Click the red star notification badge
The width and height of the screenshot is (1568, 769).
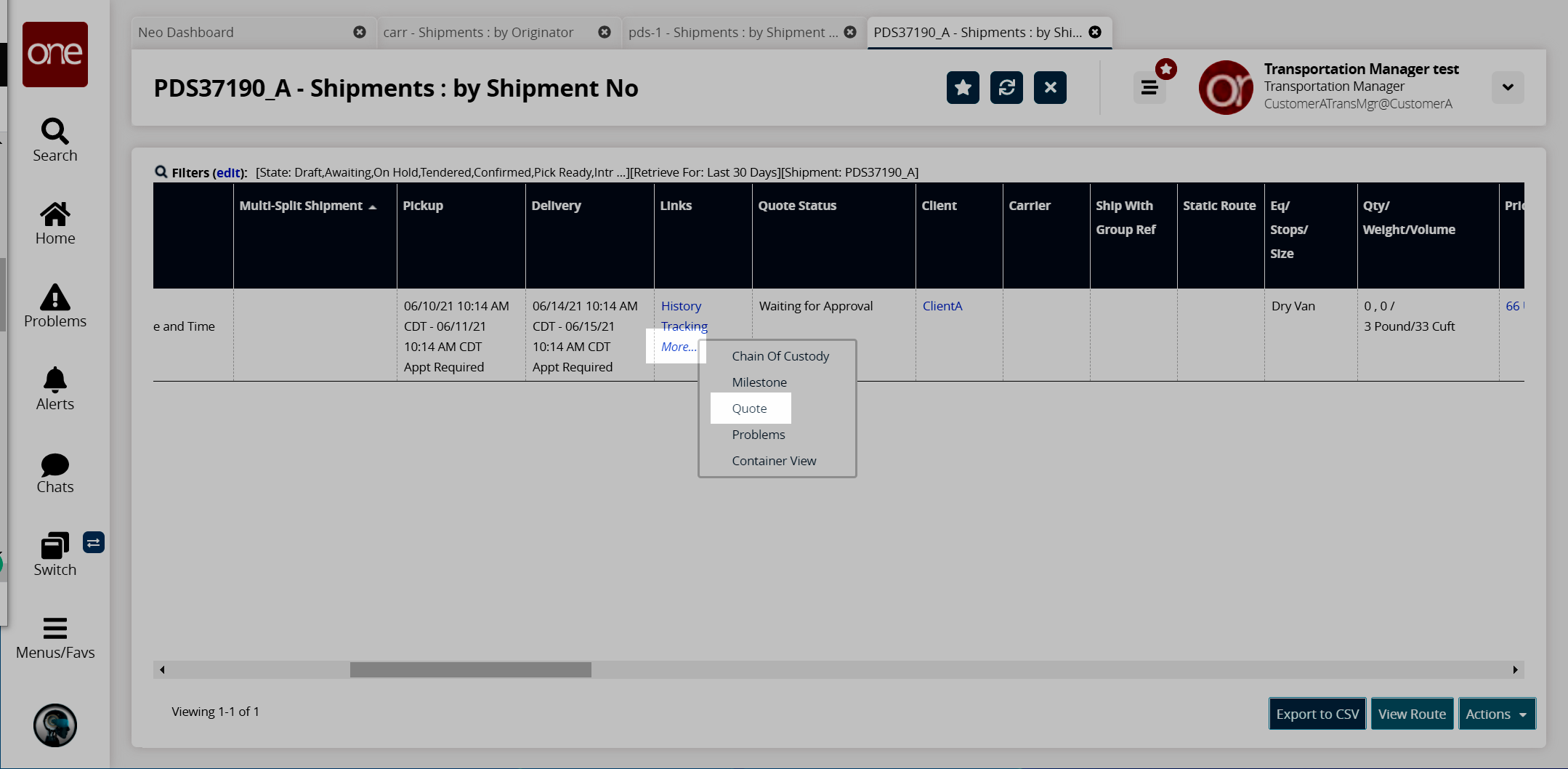click(x=1166, y=69)
